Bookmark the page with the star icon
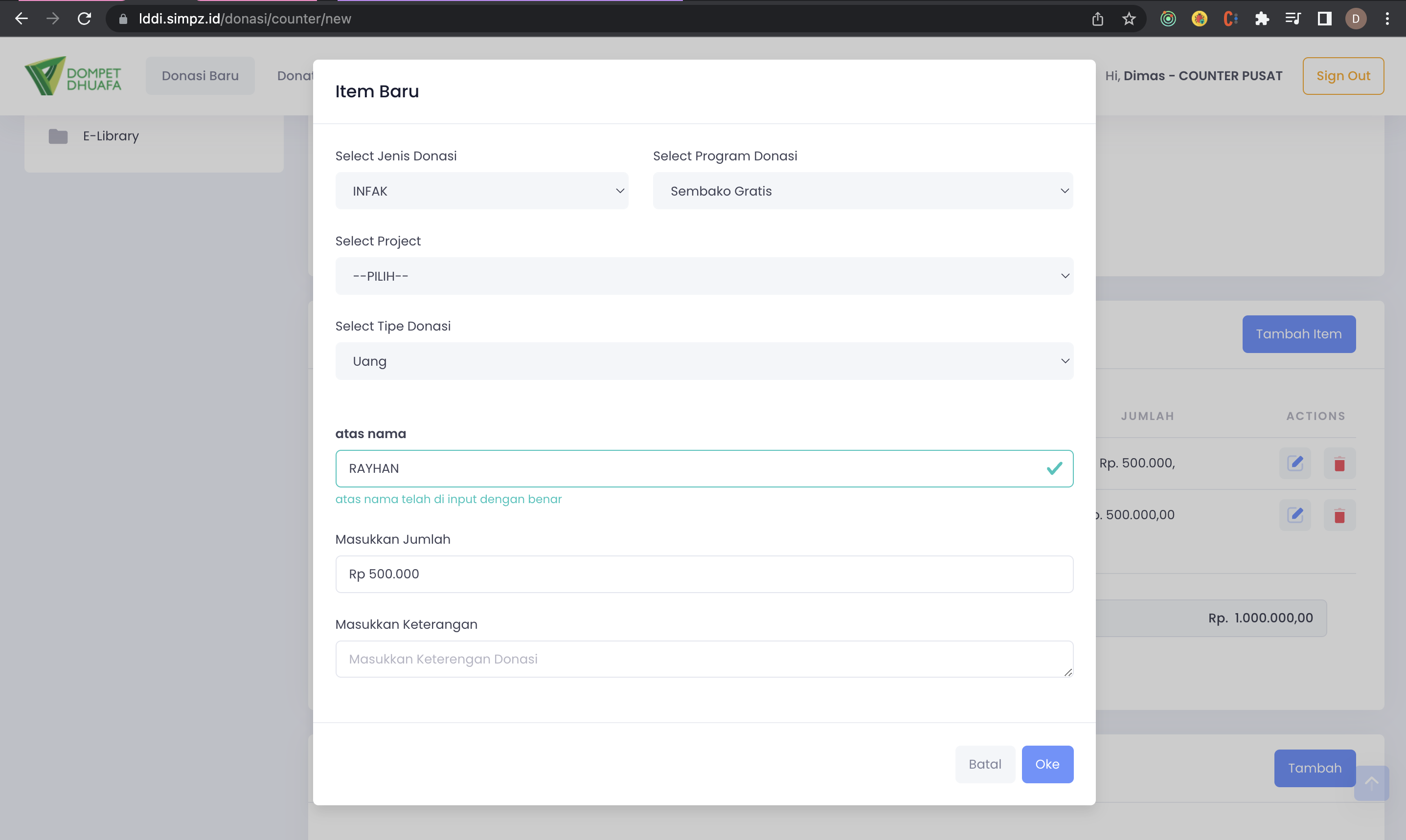This screenshot has height=840, width=1406. coord(1129,19)
